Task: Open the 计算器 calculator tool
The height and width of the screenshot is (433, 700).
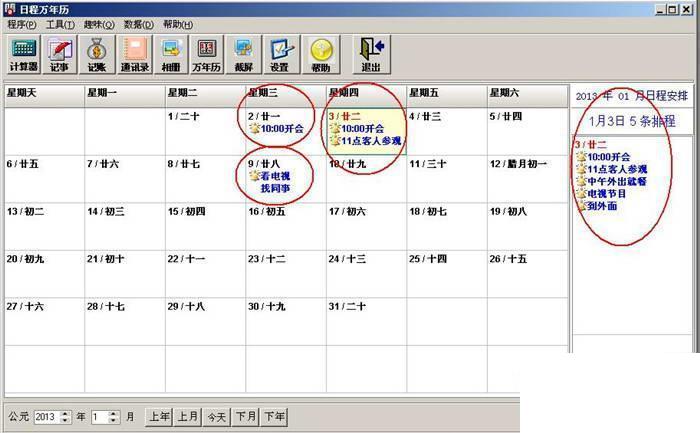Action: [x=23, y=54]
